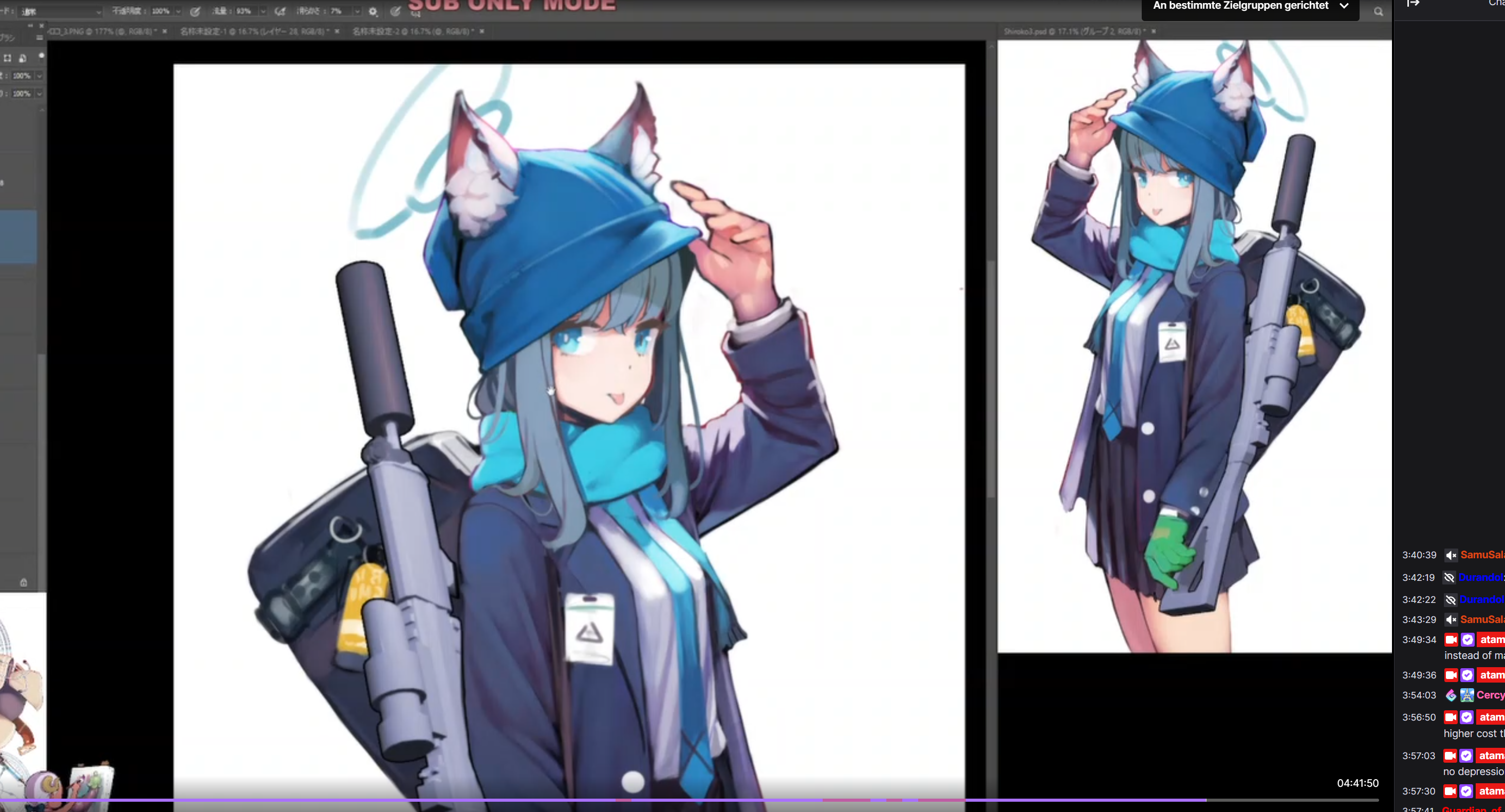The height and width of the screenshot is (812, 1505).
Task: Open the opacity 100% dropdown arrow
Action: coord(178,11)
